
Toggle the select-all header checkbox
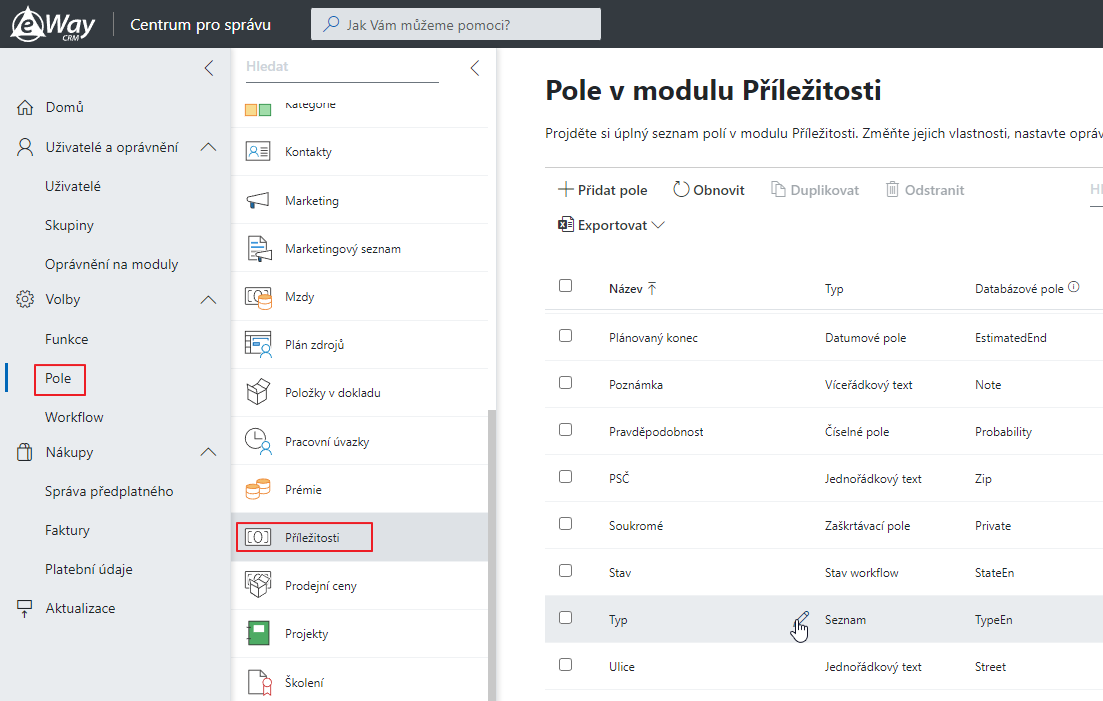566,285
